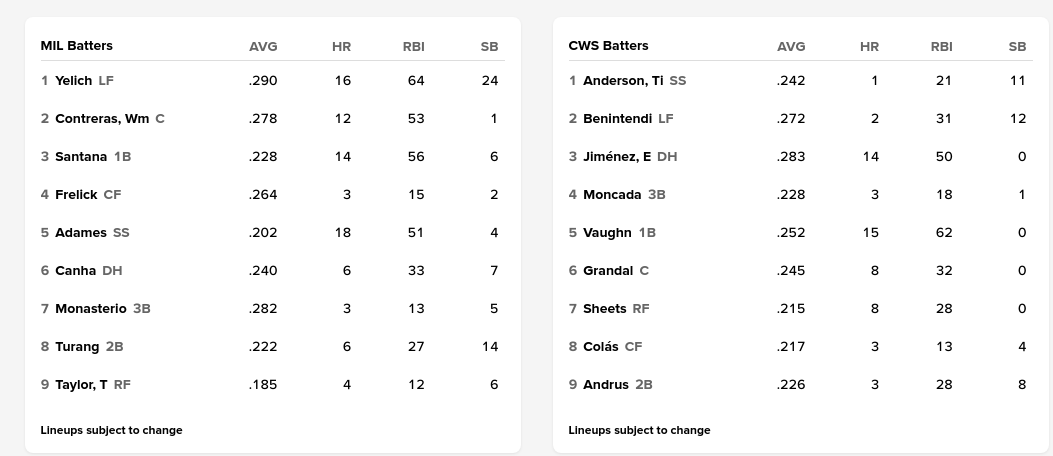Open Grandal's player profile
Screen dimensions: 1053x456
[608, 271]
